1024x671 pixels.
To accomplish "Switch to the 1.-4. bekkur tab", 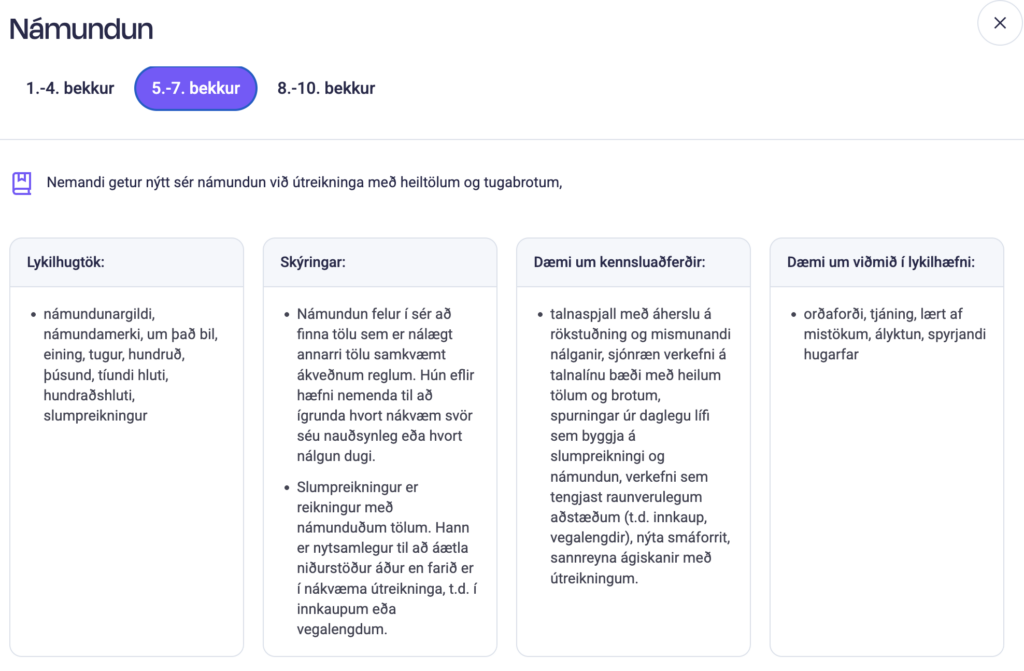I will (70, 88).
